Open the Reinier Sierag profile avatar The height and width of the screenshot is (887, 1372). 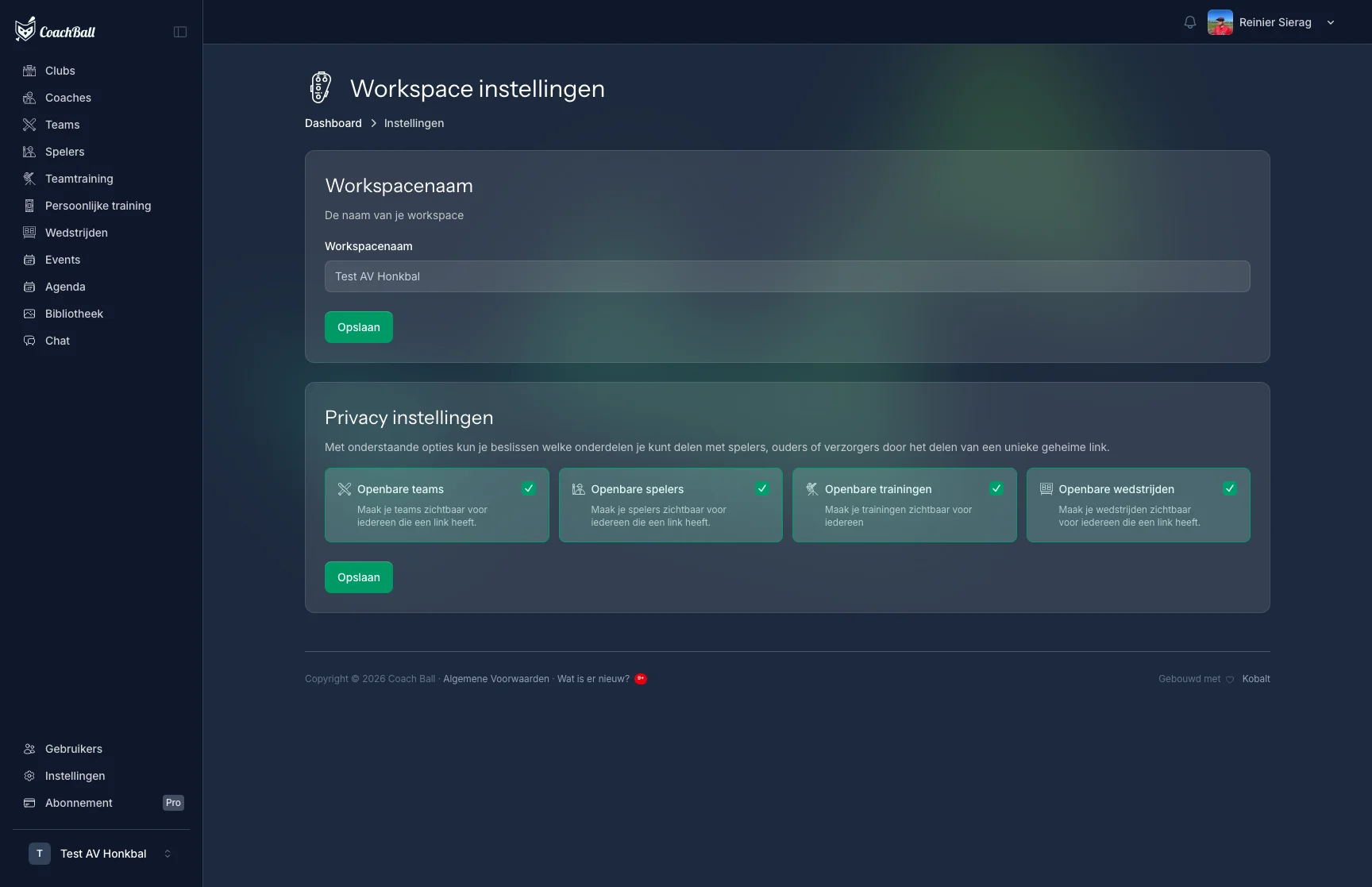point(1220,22)
